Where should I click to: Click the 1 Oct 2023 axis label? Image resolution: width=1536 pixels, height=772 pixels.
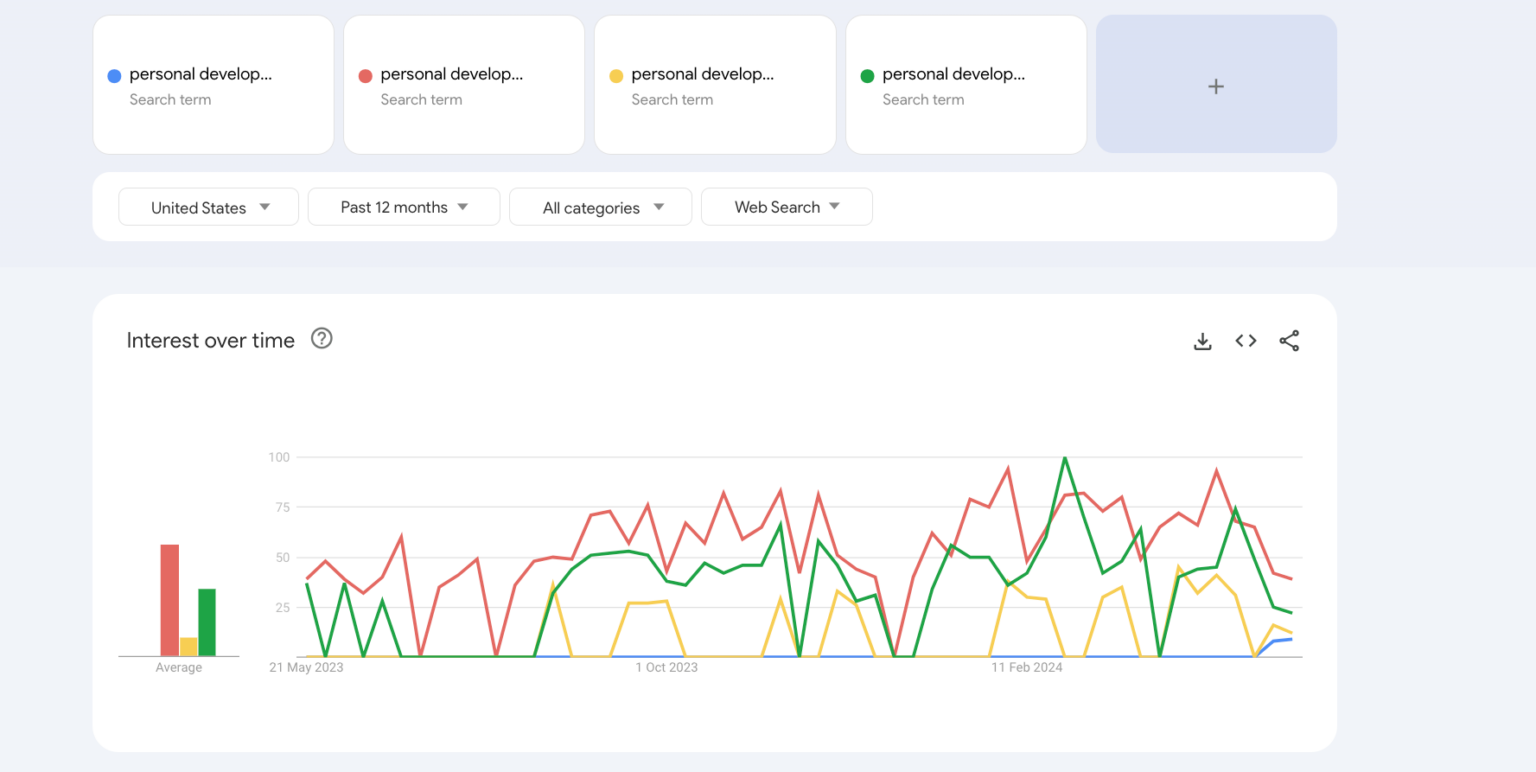[x=667, y=668]
